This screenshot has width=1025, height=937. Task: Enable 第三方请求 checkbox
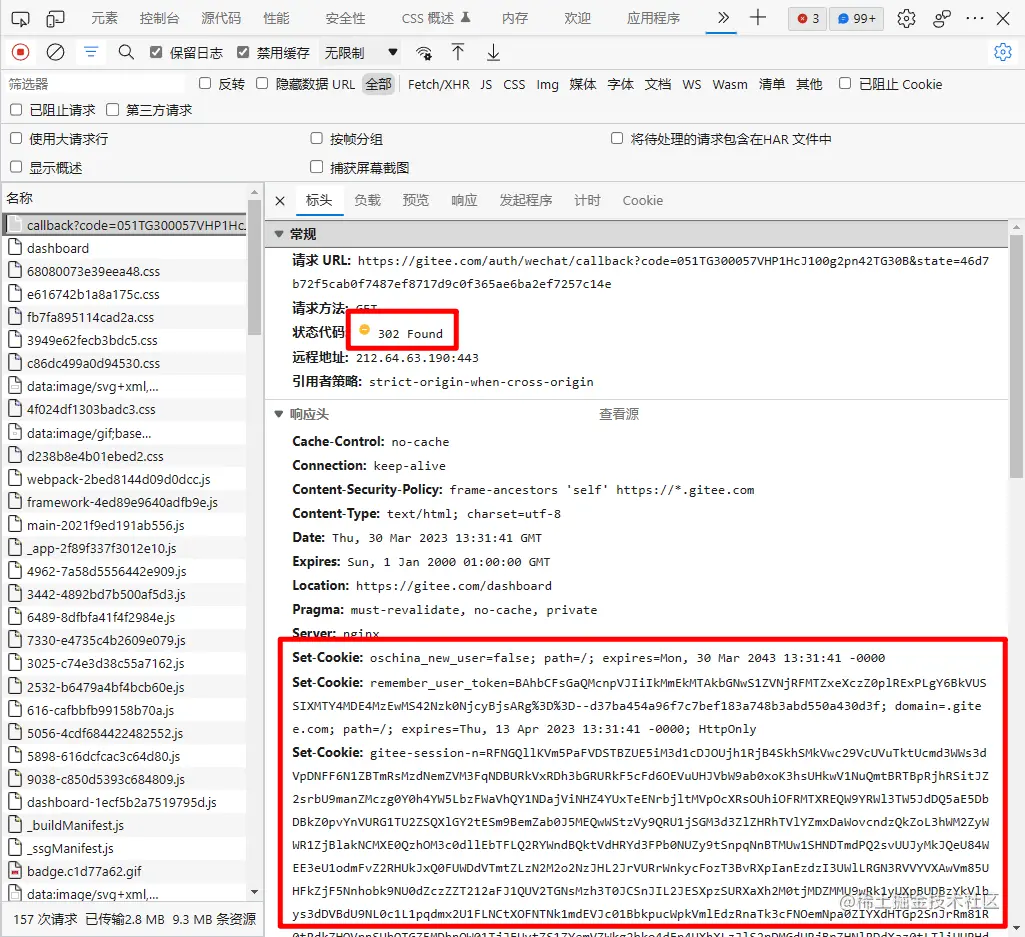[112, 109]
